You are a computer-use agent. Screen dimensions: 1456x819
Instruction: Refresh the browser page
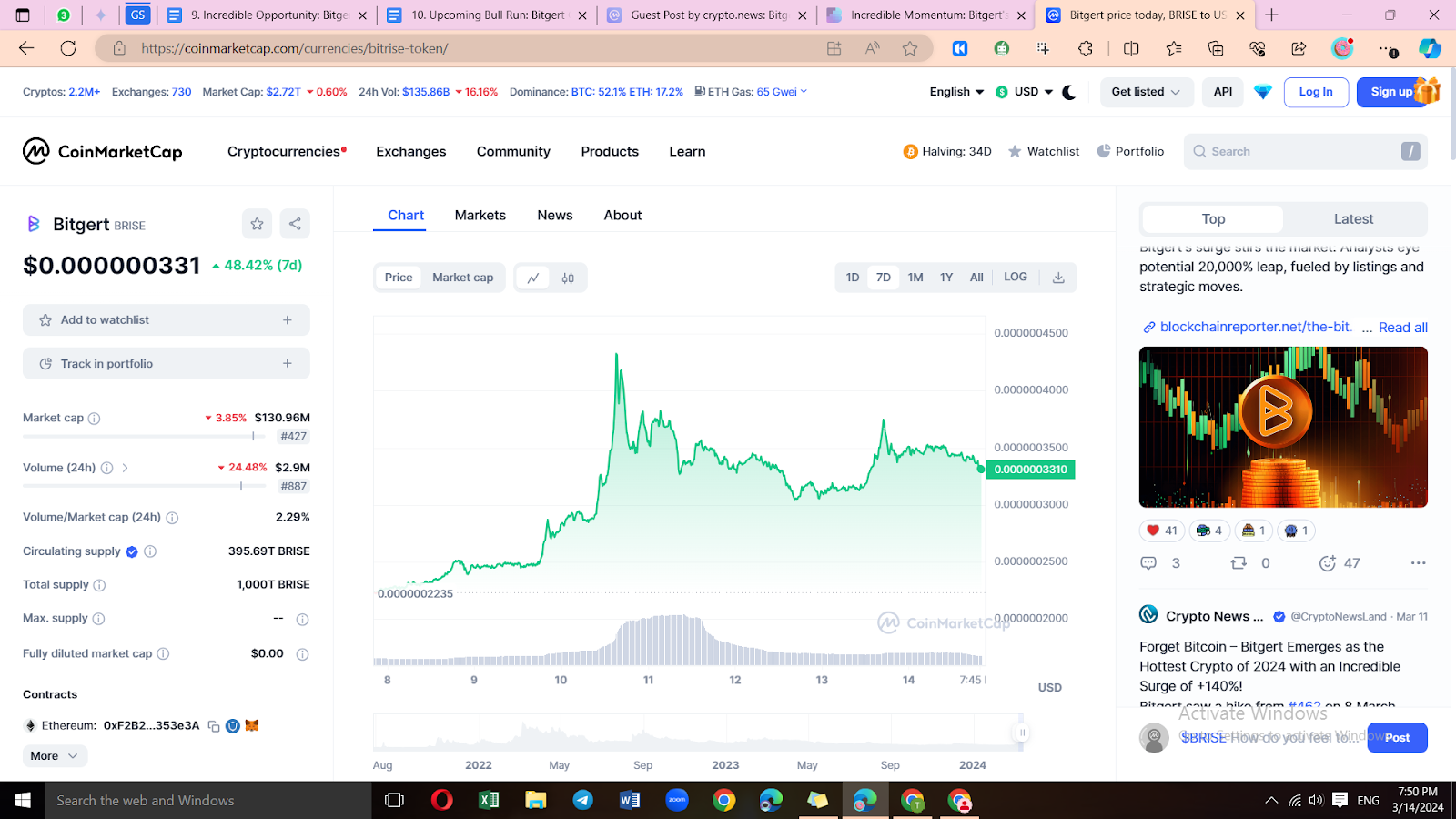click(x=68, y=48)
